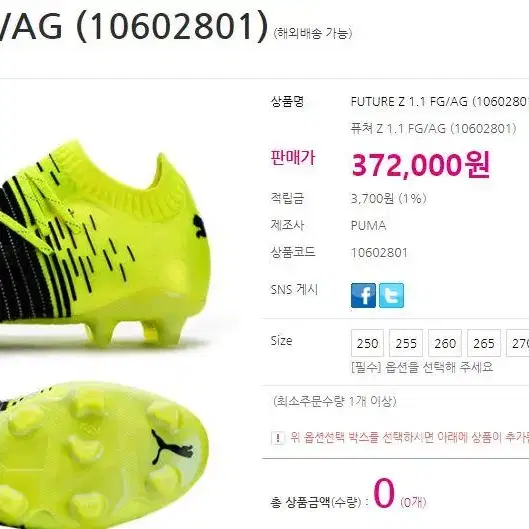Screen dimensions: 529x529
Task: Open sole-view image of boot studs
Action: coord(103,455)
